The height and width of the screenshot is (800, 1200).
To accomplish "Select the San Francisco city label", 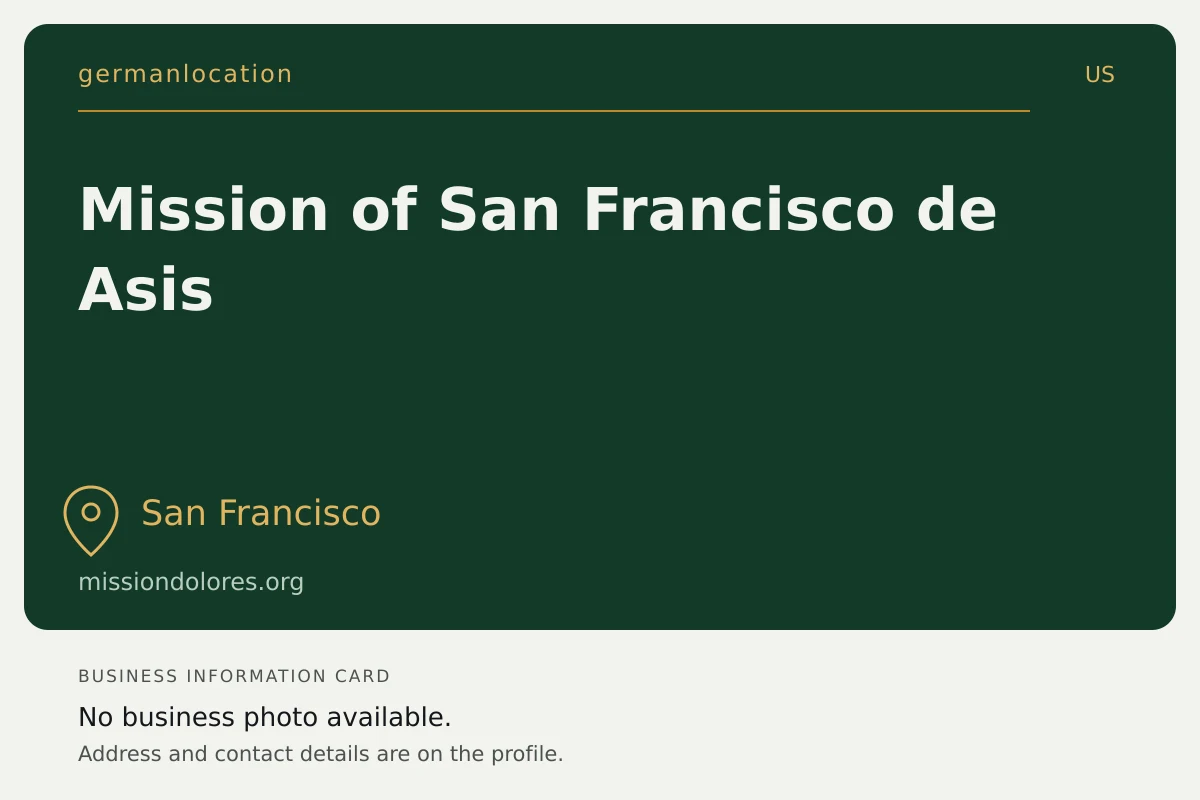I will tap(261, 513).
